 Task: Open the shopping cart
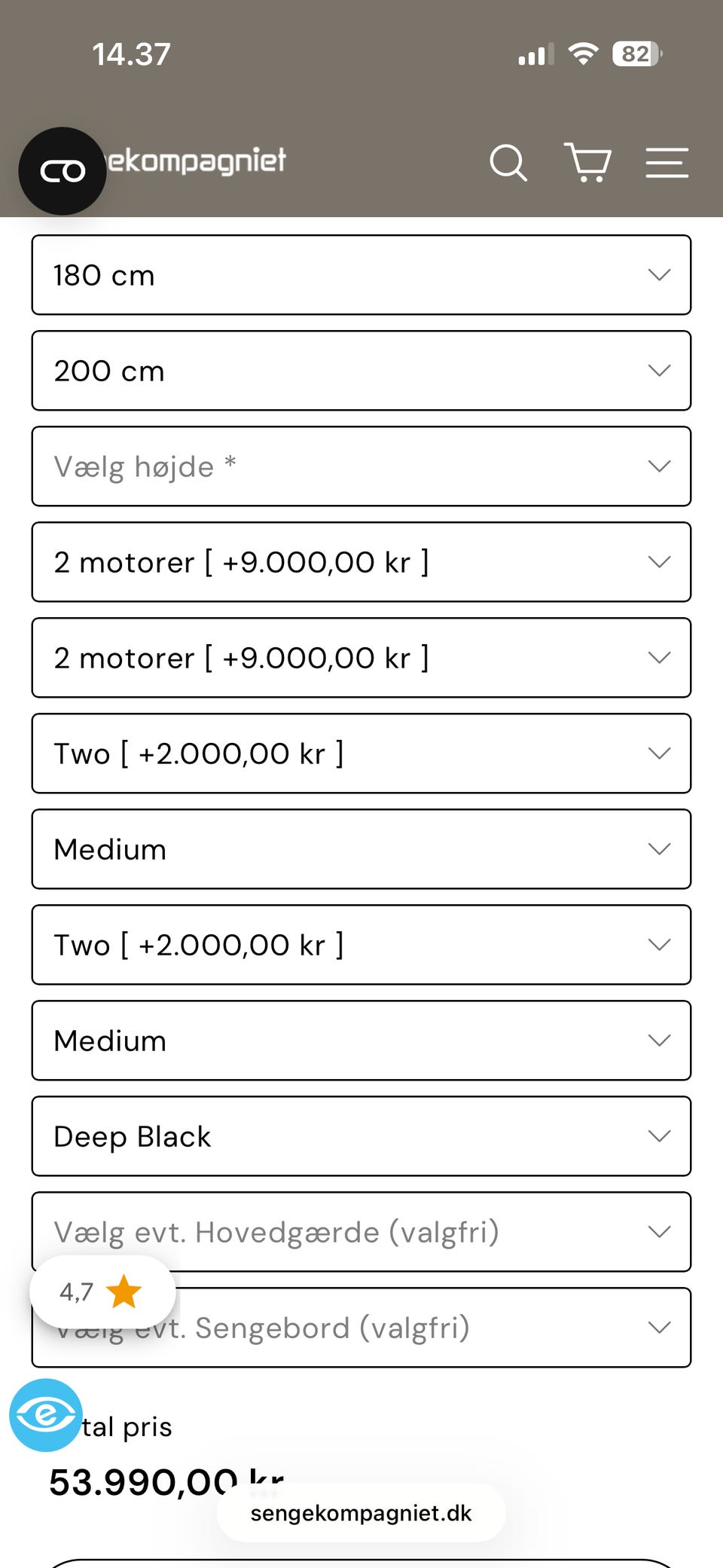[587, 163]
